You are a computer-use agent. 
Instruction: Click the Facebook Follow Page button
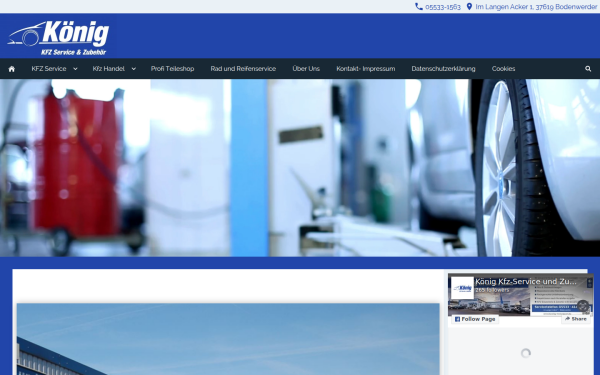475,319
